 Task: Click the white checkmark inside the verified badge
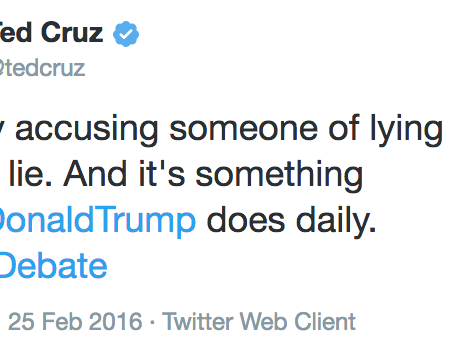pos(126,34)
